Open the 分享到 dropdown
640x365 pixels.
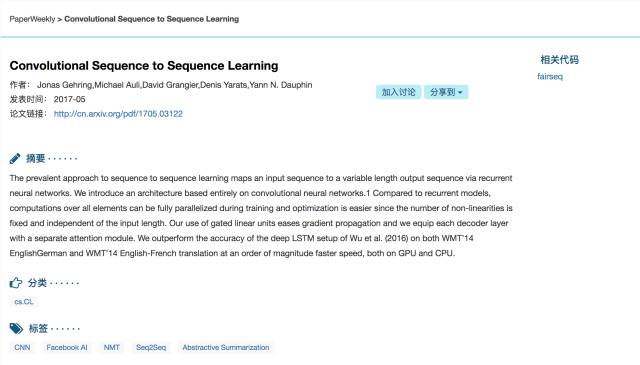pyautogui.click(x=446, y=92)
